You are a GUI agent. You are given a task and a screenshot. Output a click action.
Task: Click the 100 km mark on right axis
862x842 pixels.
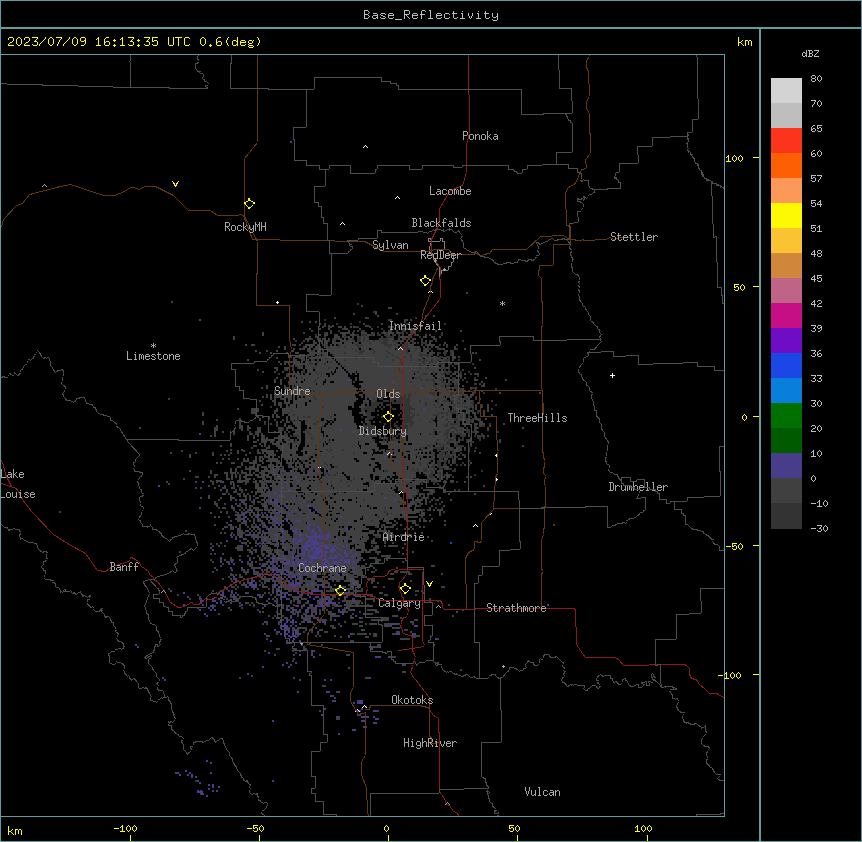[734, 158]
